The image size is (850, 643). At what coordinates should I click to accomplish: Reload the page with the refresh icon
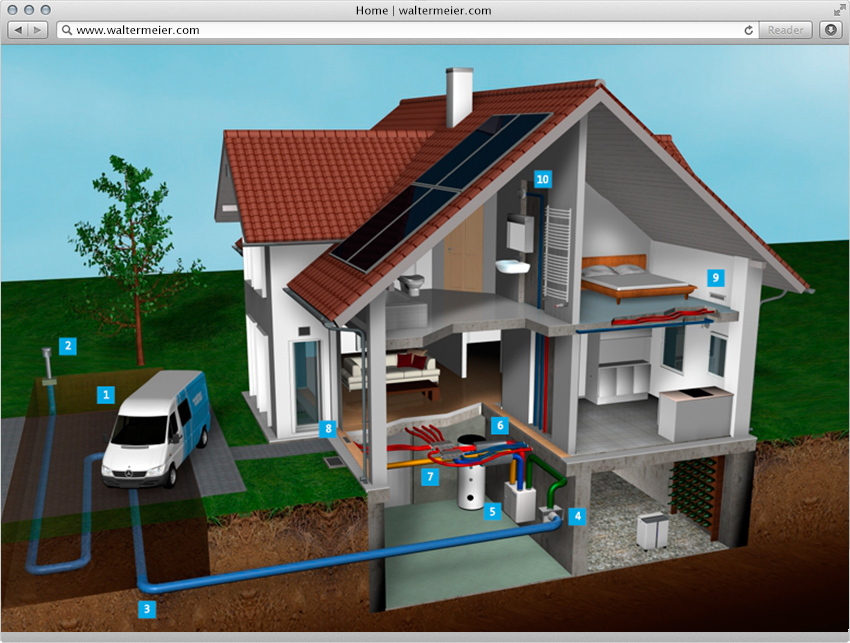pyautogui.click(x=749, y=30)
